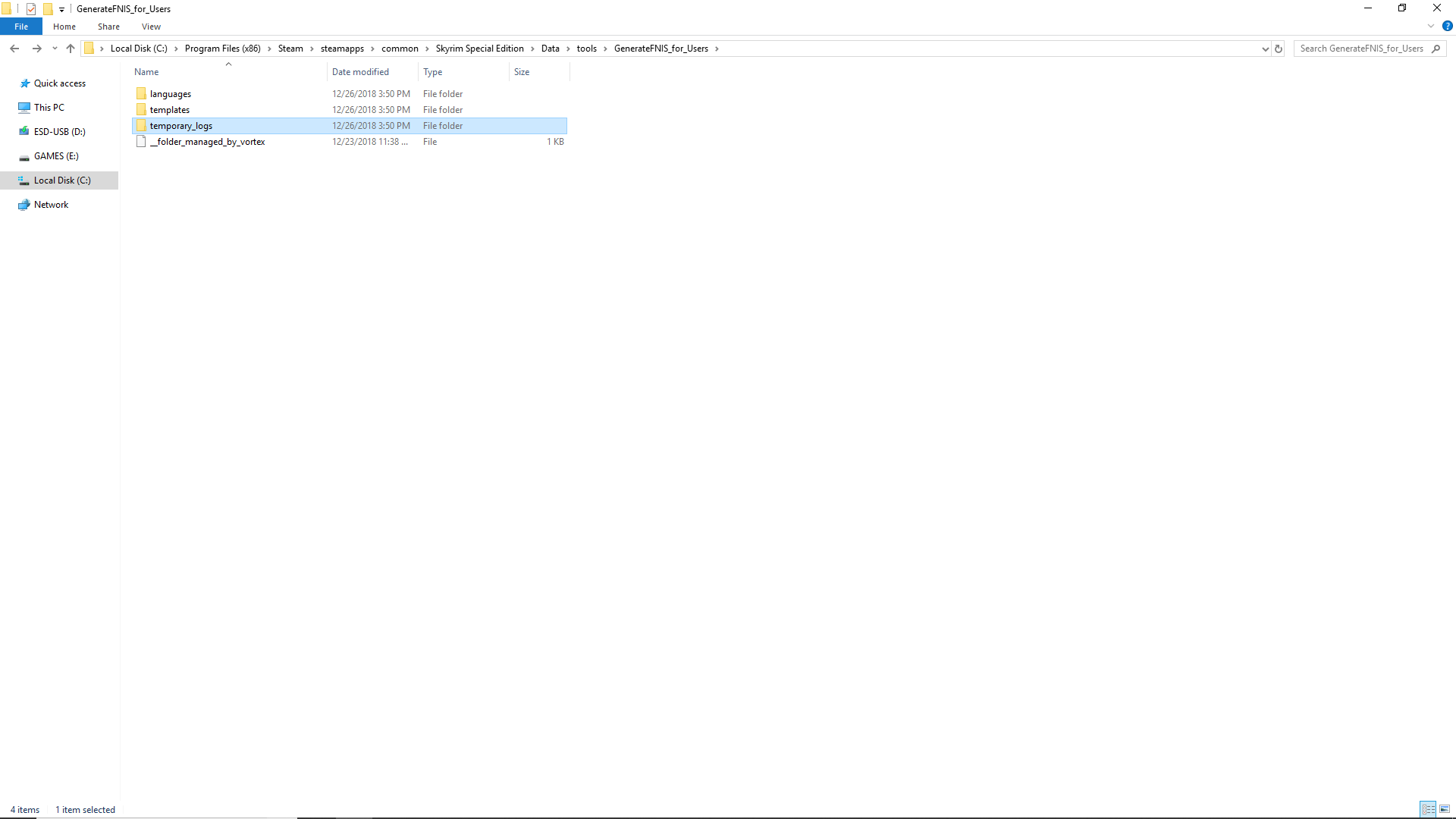This screenshot has height=819, width=1456.
Task: Expand chevron after Steam breadcrumb
Action: (312, 49)
